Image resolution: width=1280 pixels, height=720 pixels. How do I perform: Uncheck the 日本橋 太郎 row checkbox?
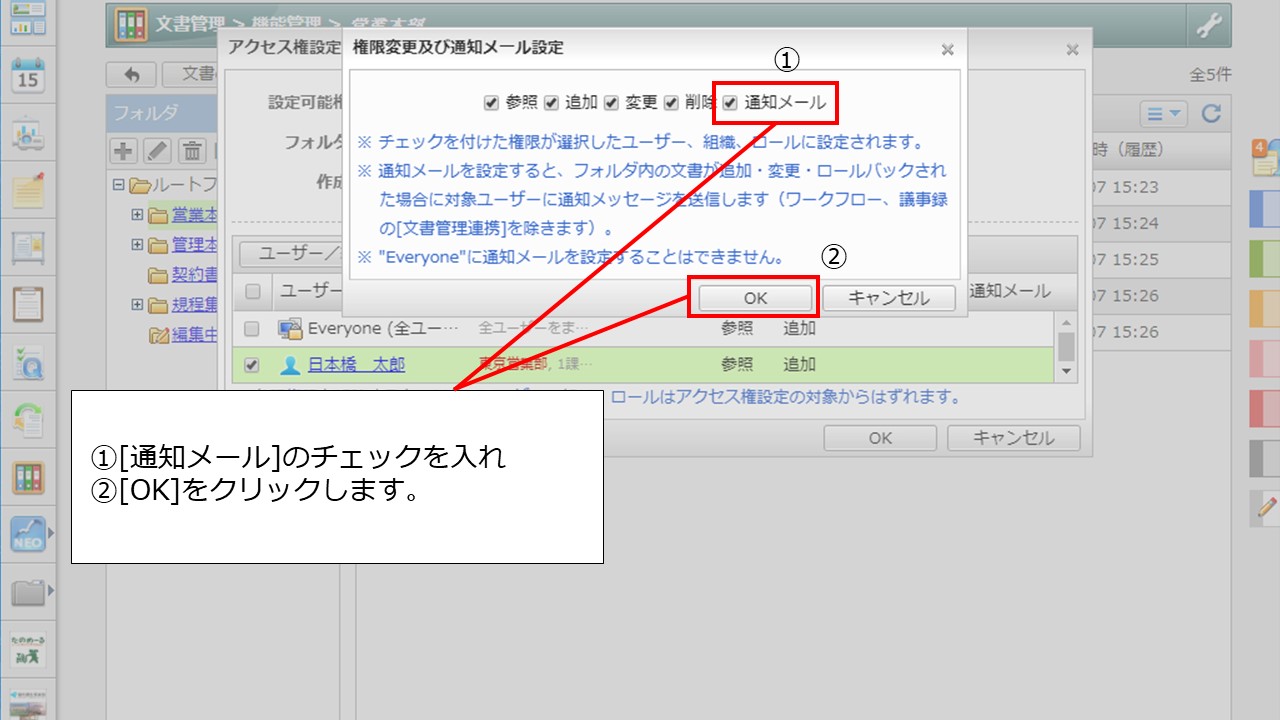[252, 365]
